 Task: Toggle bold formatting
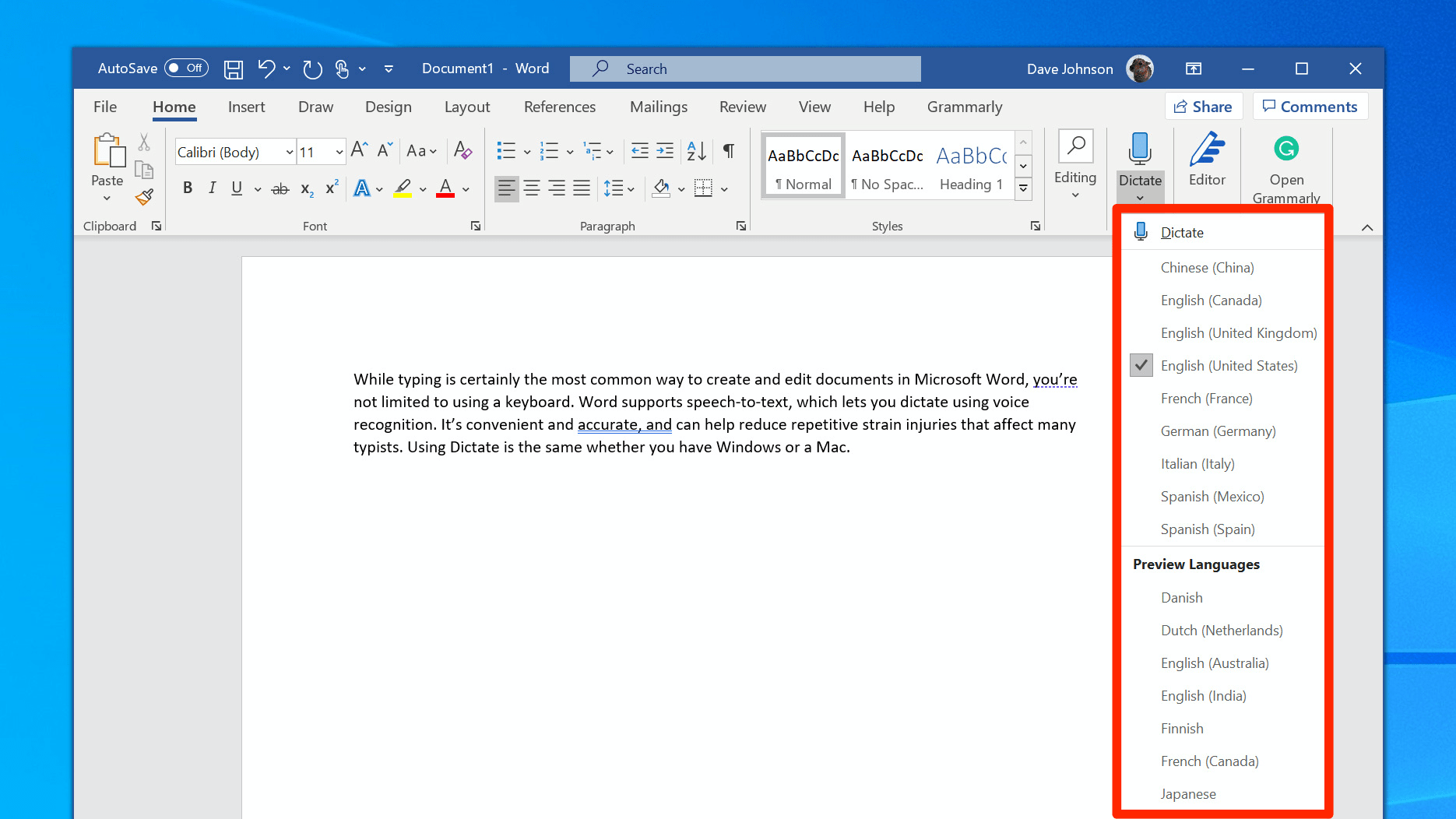[188, 188]
